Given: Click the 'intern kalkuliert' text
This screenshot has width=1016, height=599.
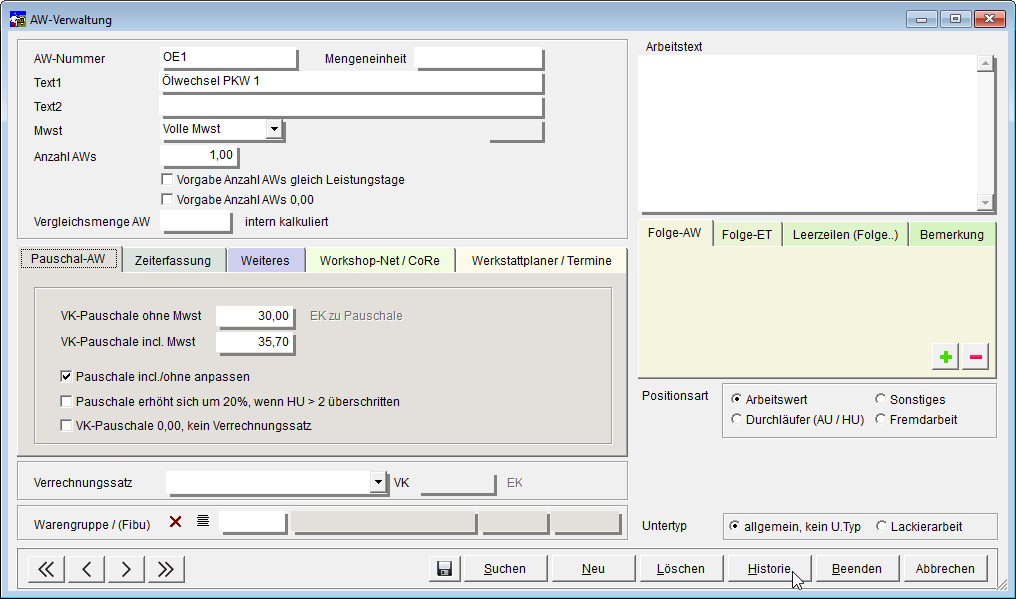Looking at the screenshot, I should coord(286,222).
